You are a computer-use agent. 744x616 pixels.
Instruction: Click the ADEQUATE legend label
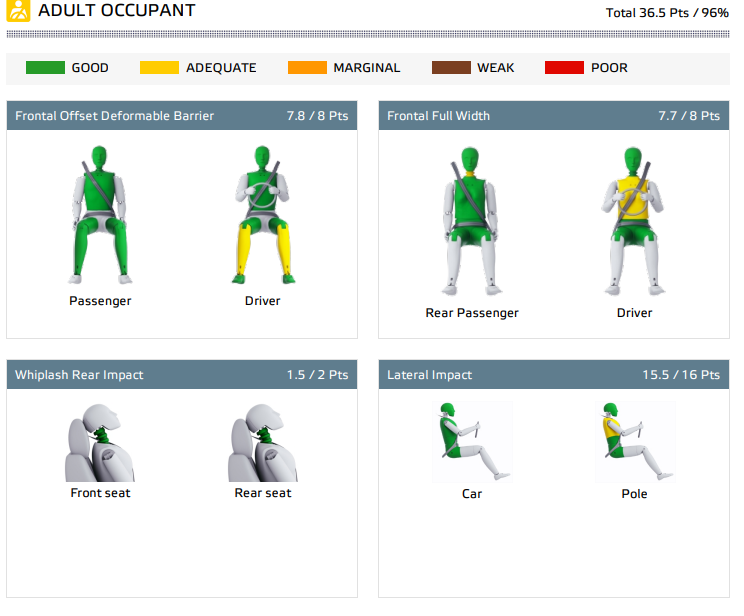[x=221, y=68]
